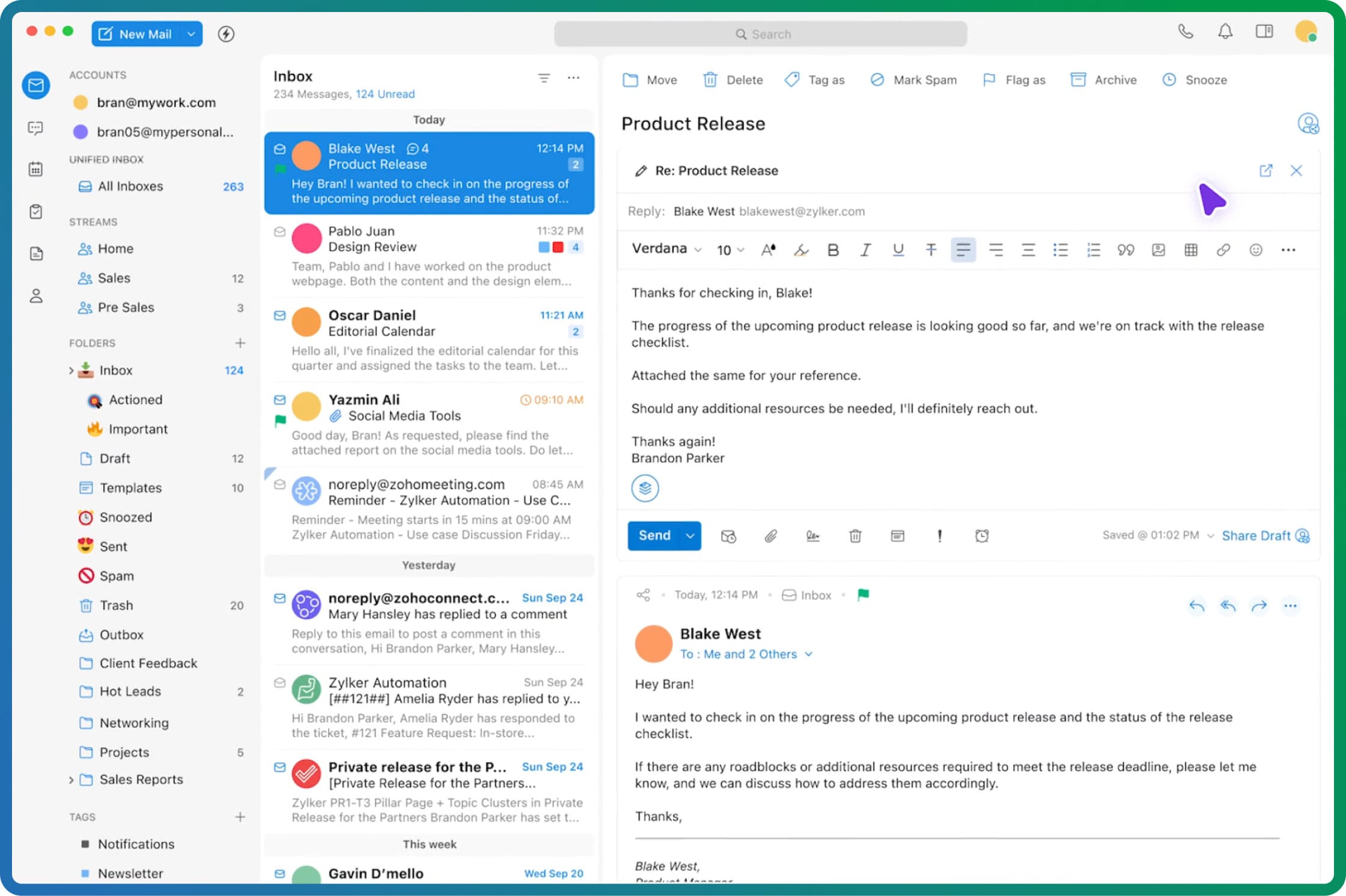The height and width of the screenshot is (896, 1346).
Task: Select the Inbox folder in sidebar
Action: pos(117,369)
